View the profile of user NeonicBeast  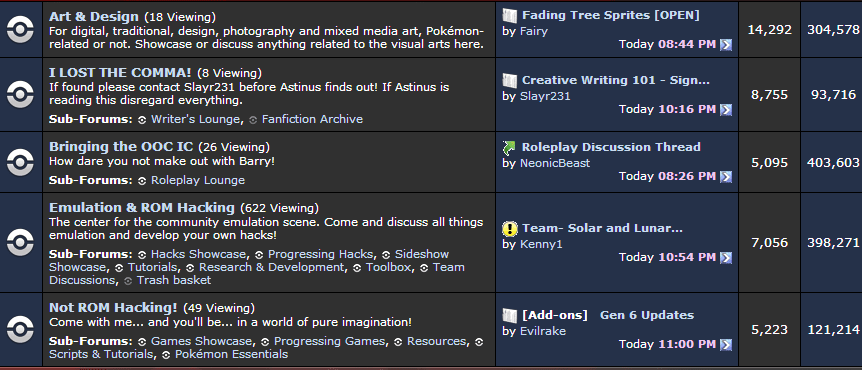click(x=555, y=163)
